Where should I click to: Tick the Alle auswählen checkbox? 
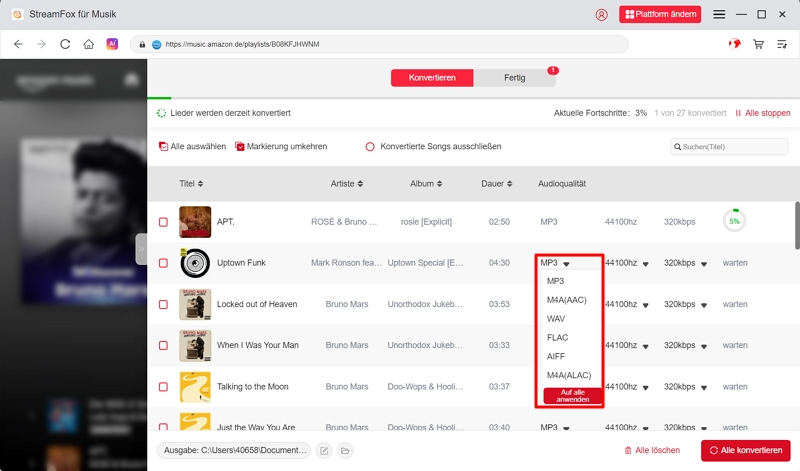tap(164, 146)
